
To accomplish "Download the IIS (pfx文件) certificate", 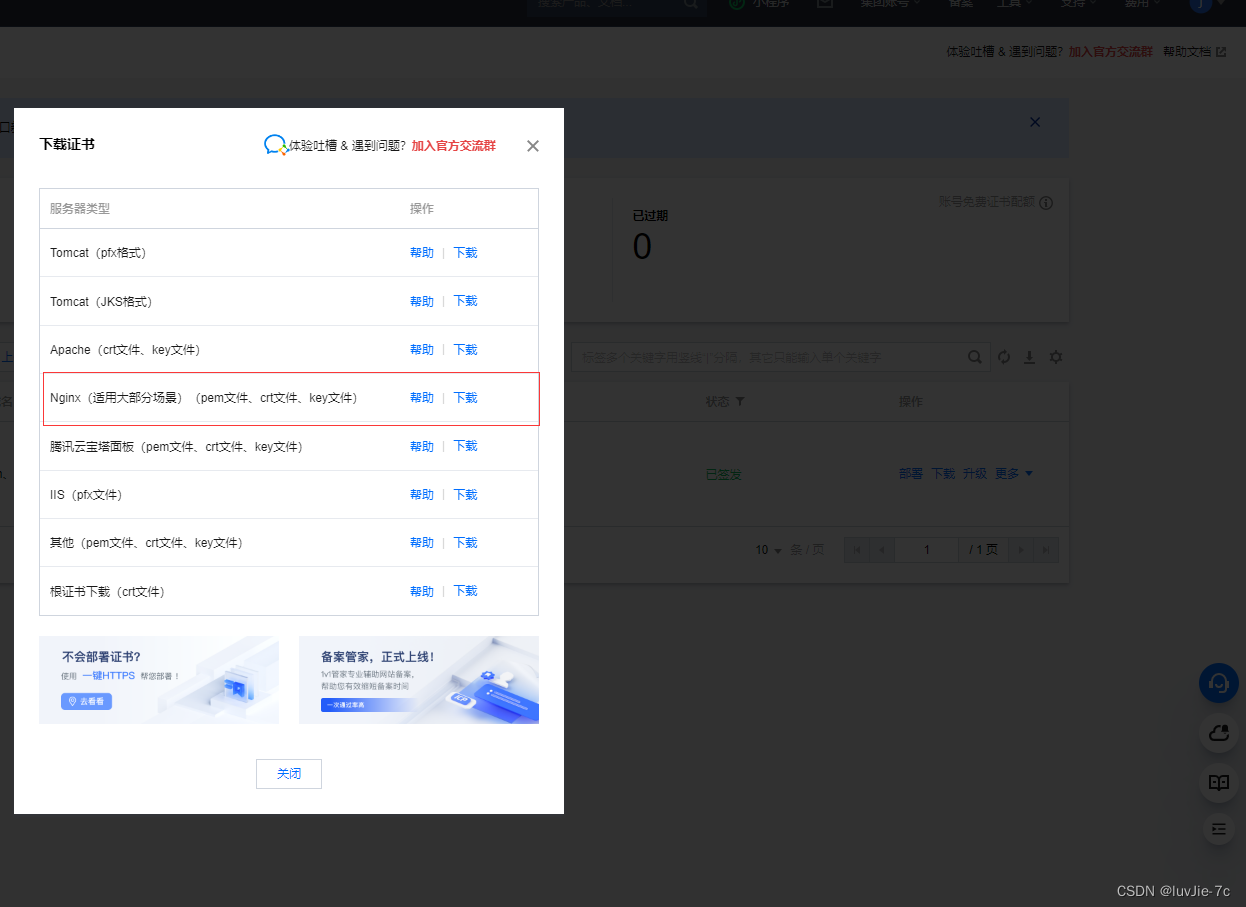I will [x=465, y=495].
